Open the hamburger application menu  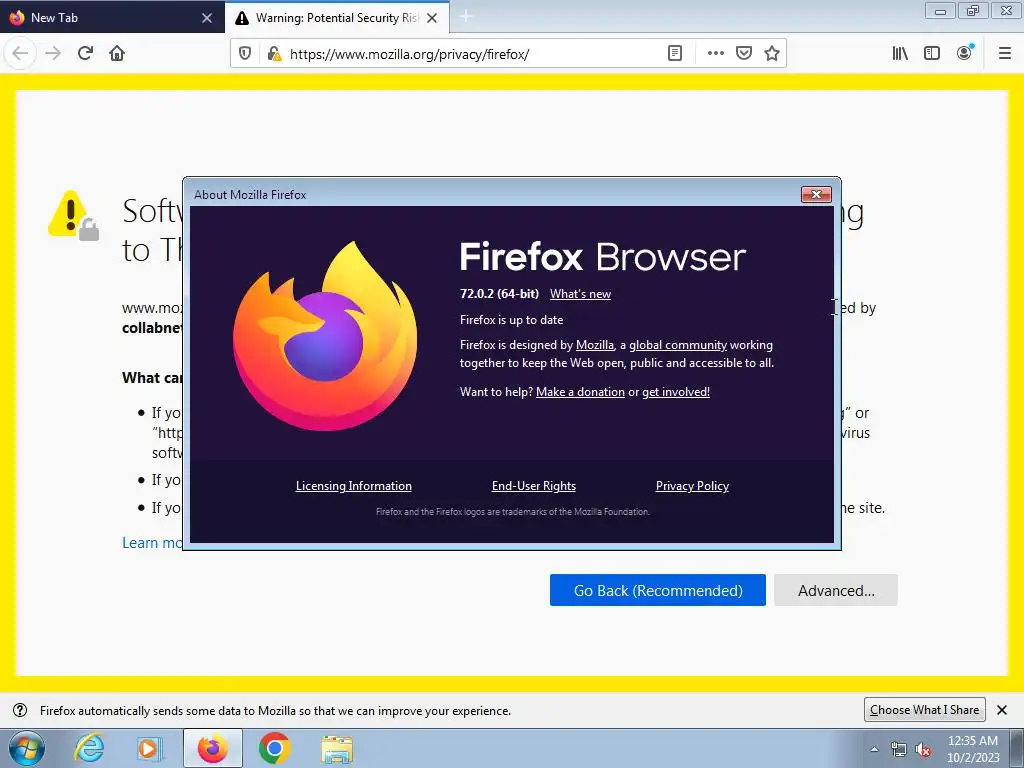tap(1005, 54)
